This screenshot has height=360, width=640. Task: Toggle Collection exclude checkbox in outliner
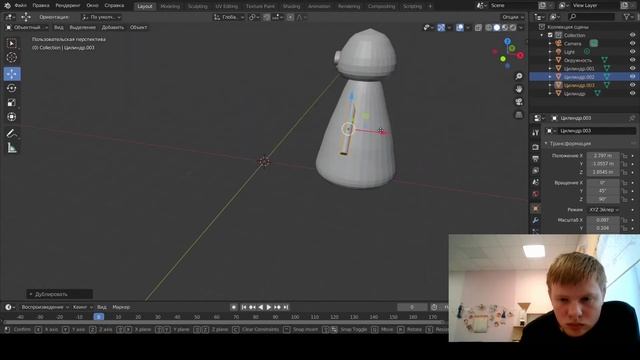click(550, 35)
